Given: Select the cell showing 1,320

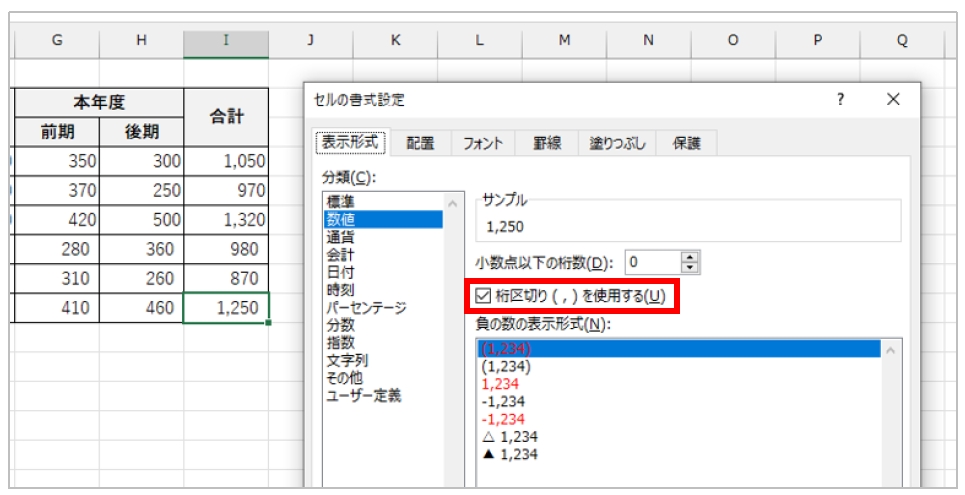Looking at the screenshot, I should pyautogui.click(x=226, y=220).
